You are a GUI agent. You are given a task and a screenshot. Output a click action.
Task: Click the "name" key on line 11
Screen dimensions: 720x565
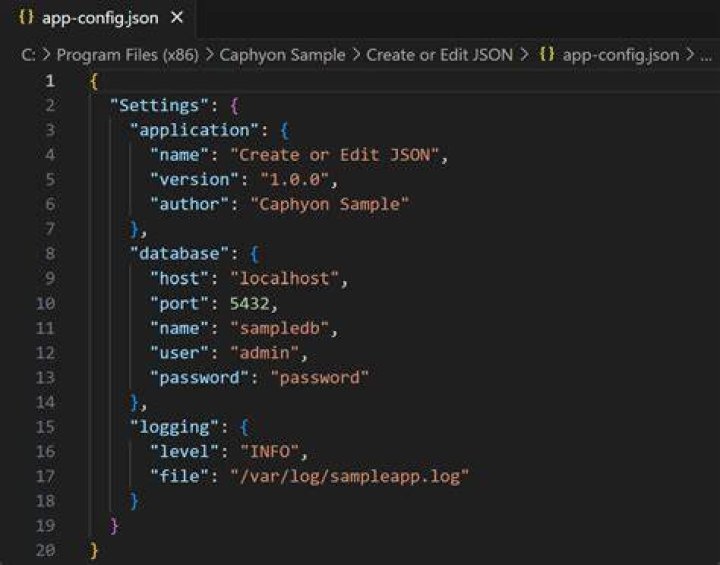180,328
